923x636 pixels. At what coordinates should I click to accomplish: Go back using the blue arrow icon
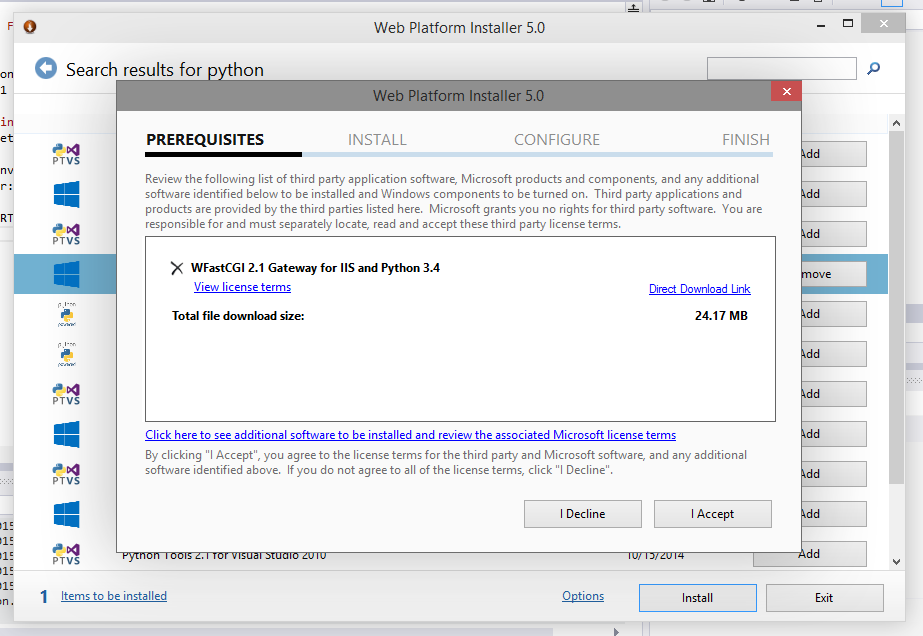coord(46,68)
